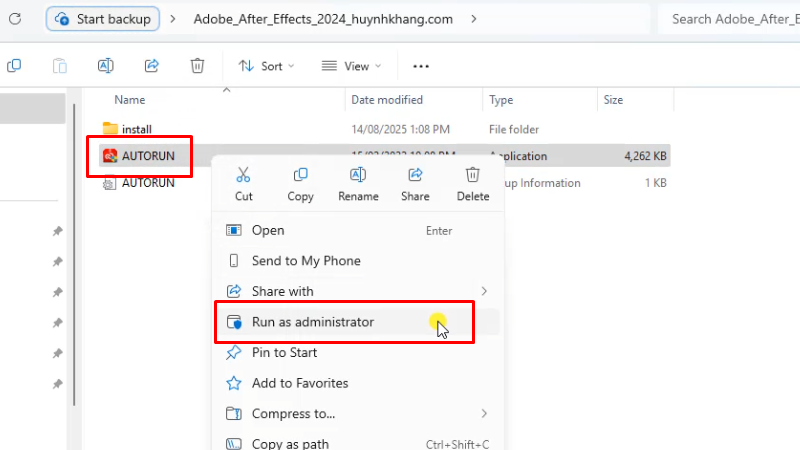Open the Share with submenu

coord(358,291)
